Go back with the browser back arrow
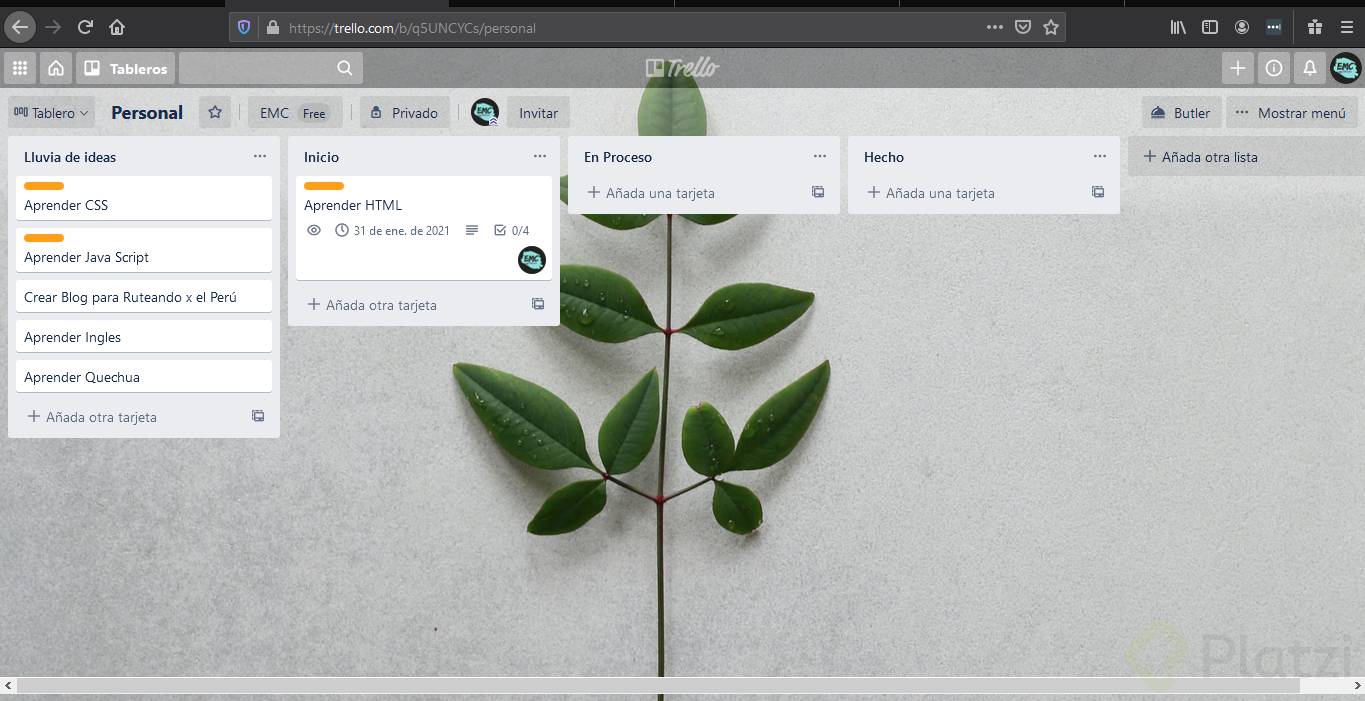The image size is (1365, 701). (x=20, y=27)
